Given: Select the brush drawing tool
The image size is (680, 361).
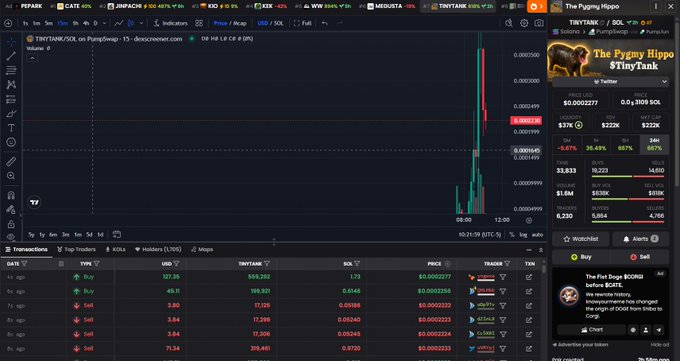Looking at the screenshot, I should point(11,114).
